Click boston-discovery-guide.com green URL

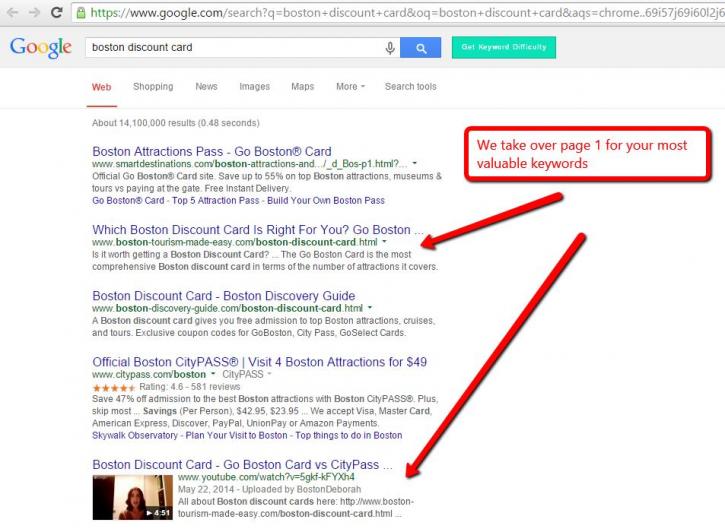click(227, 308)
